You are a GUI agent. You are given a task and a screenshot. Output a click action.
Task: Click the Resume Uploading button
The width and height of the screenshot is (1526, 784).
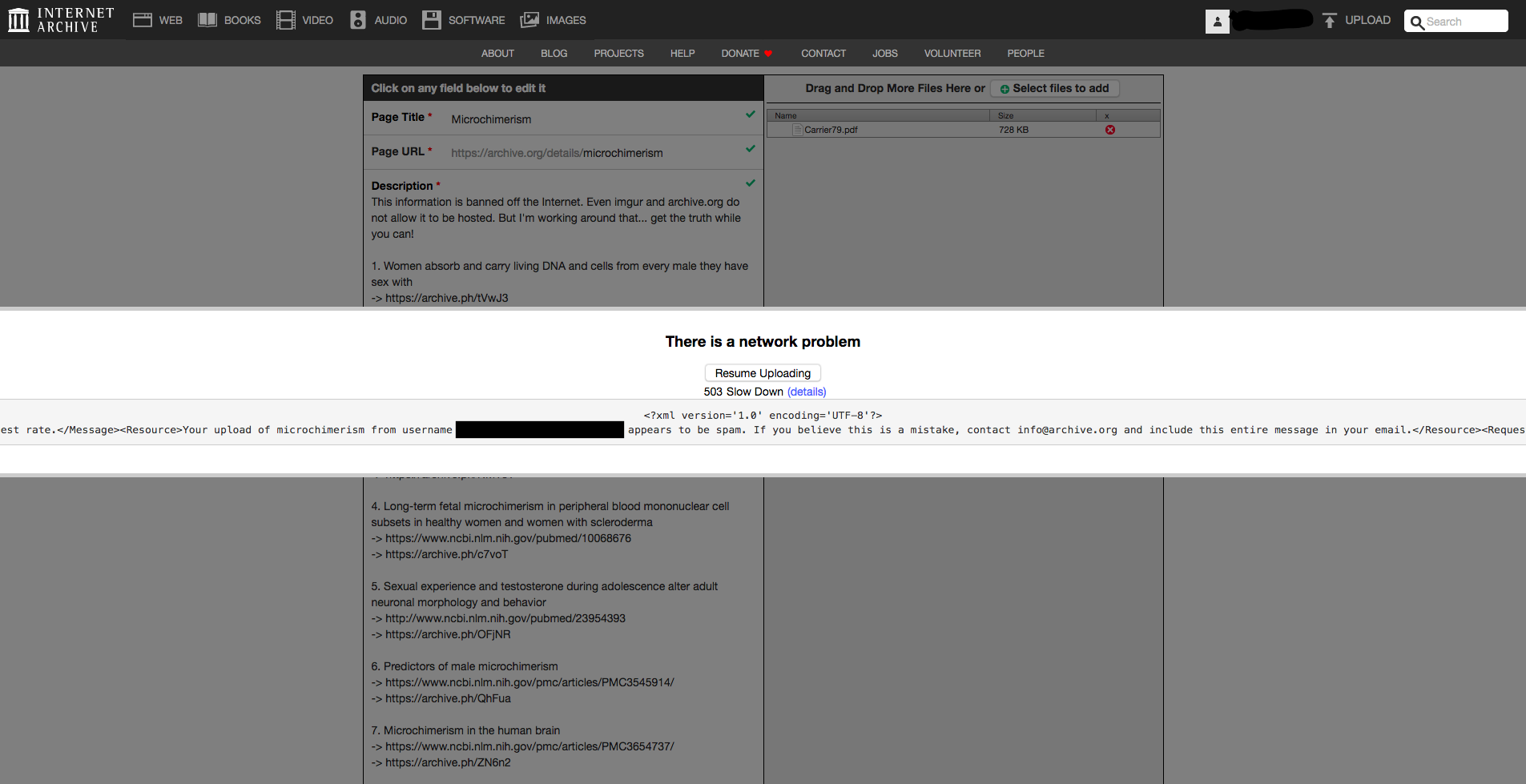point(763,373)
